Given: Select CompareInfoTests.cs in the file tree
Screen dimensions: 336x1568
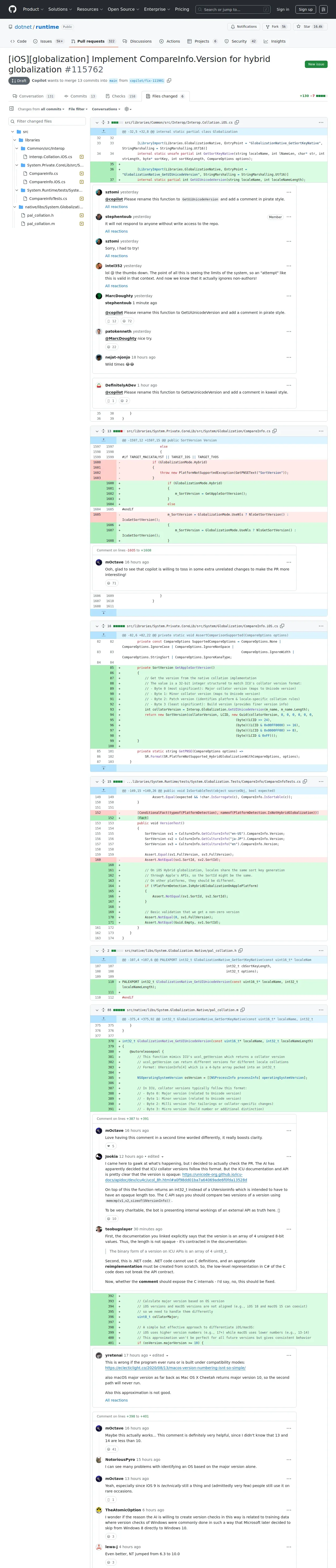Looking at the screenshot, I should tap(48, 198).
